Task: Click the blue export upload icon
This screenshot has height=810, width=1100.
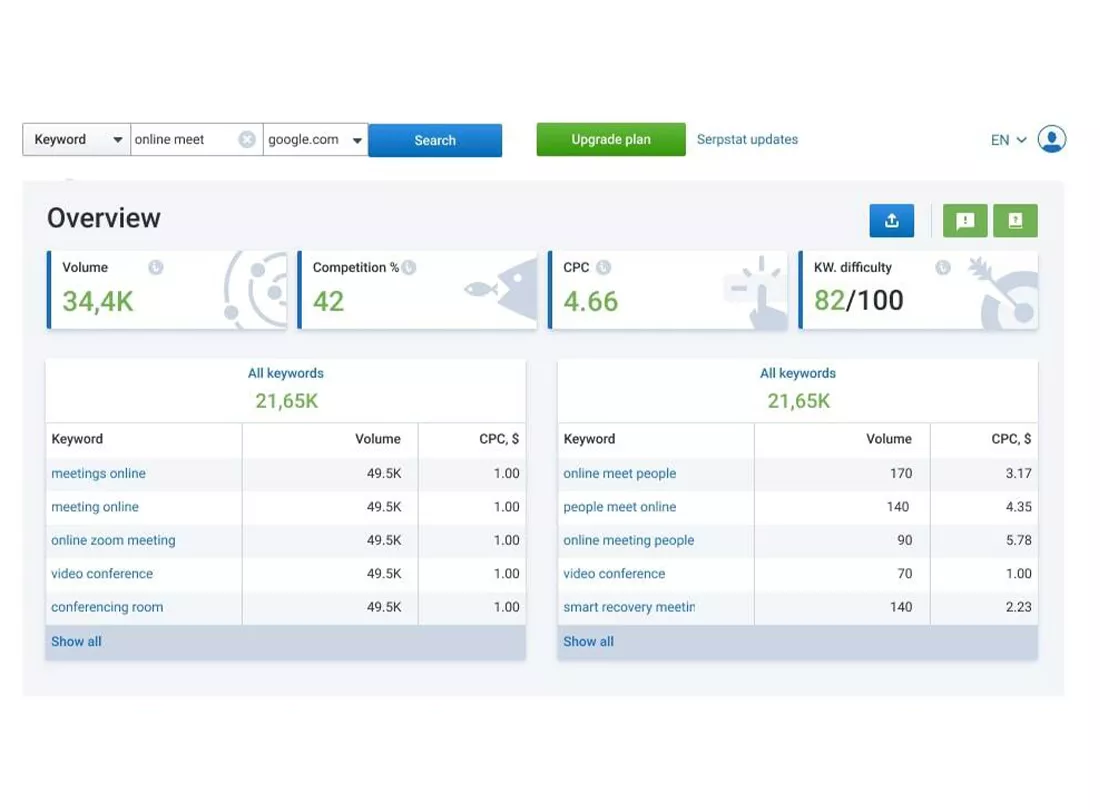Action: click(891, 221)
